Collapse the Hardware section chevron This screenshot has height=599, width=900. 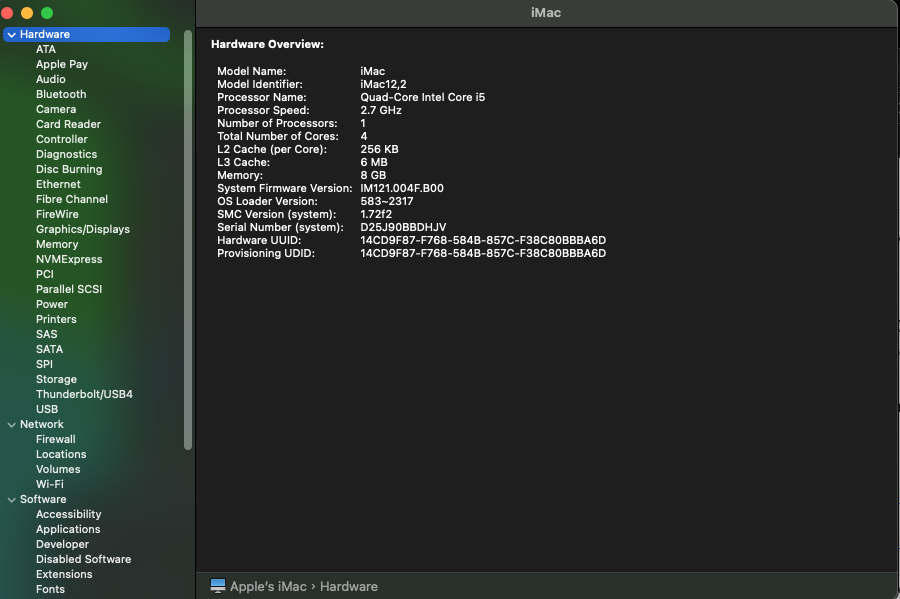(x=11, y=35)
